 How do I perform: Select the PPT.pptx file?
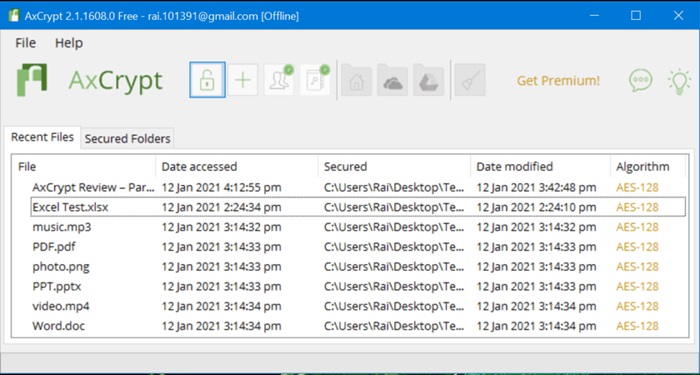(358, 286)
